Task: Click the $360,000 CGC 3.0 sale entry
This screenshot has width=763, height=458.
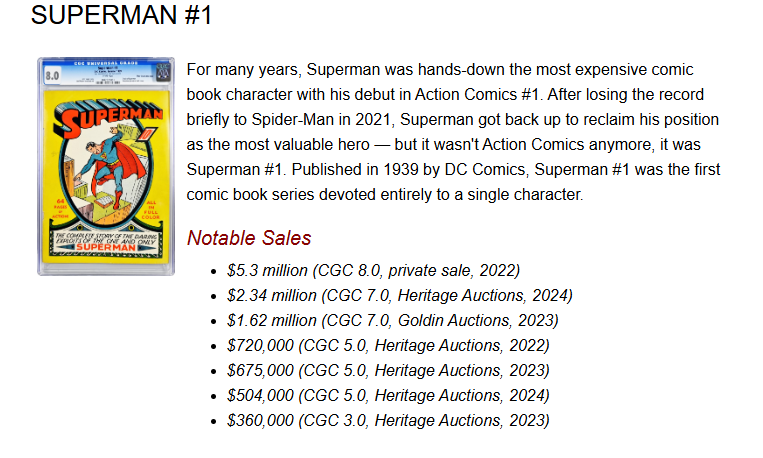Action: coord(388,420)
